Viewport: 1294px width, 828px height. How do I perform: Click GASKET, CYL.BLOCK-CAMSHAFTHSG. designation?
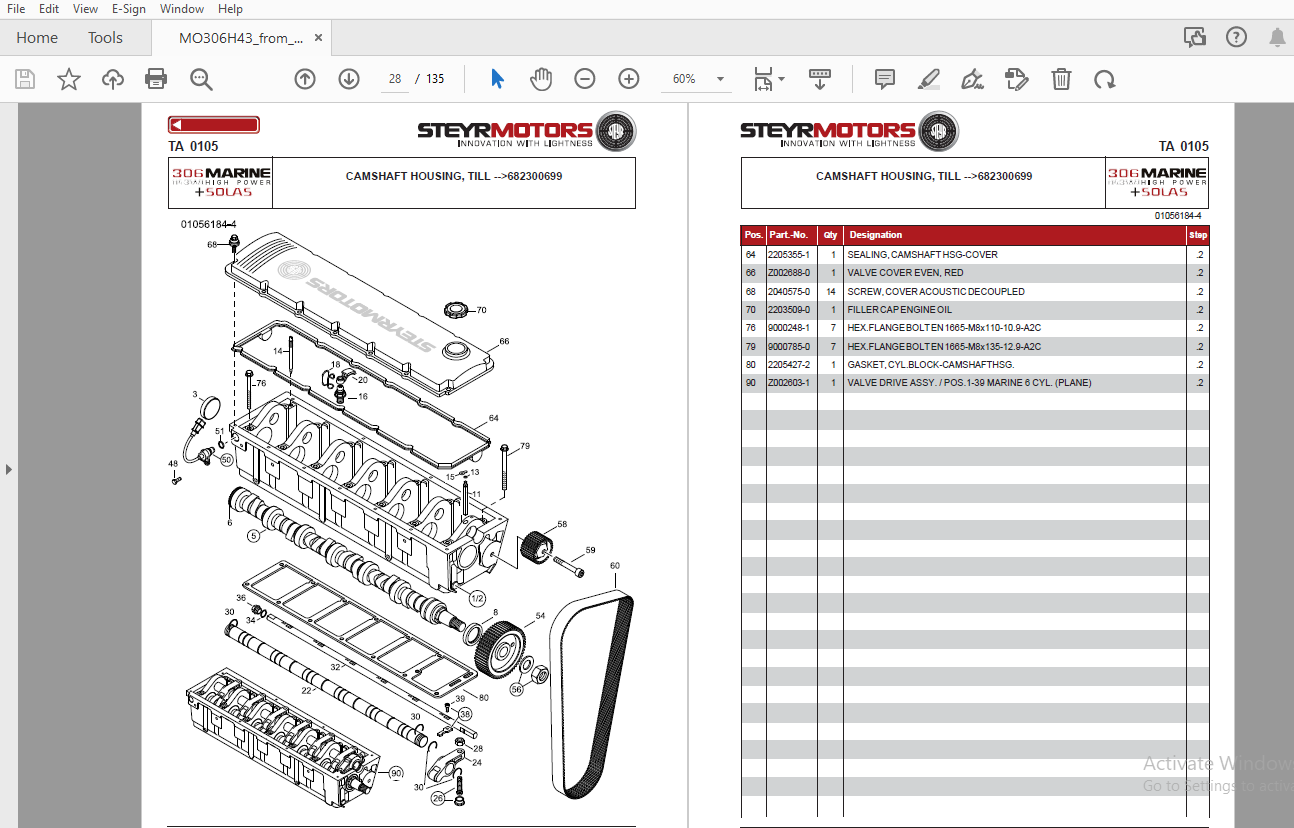click(x=931, y=365)
